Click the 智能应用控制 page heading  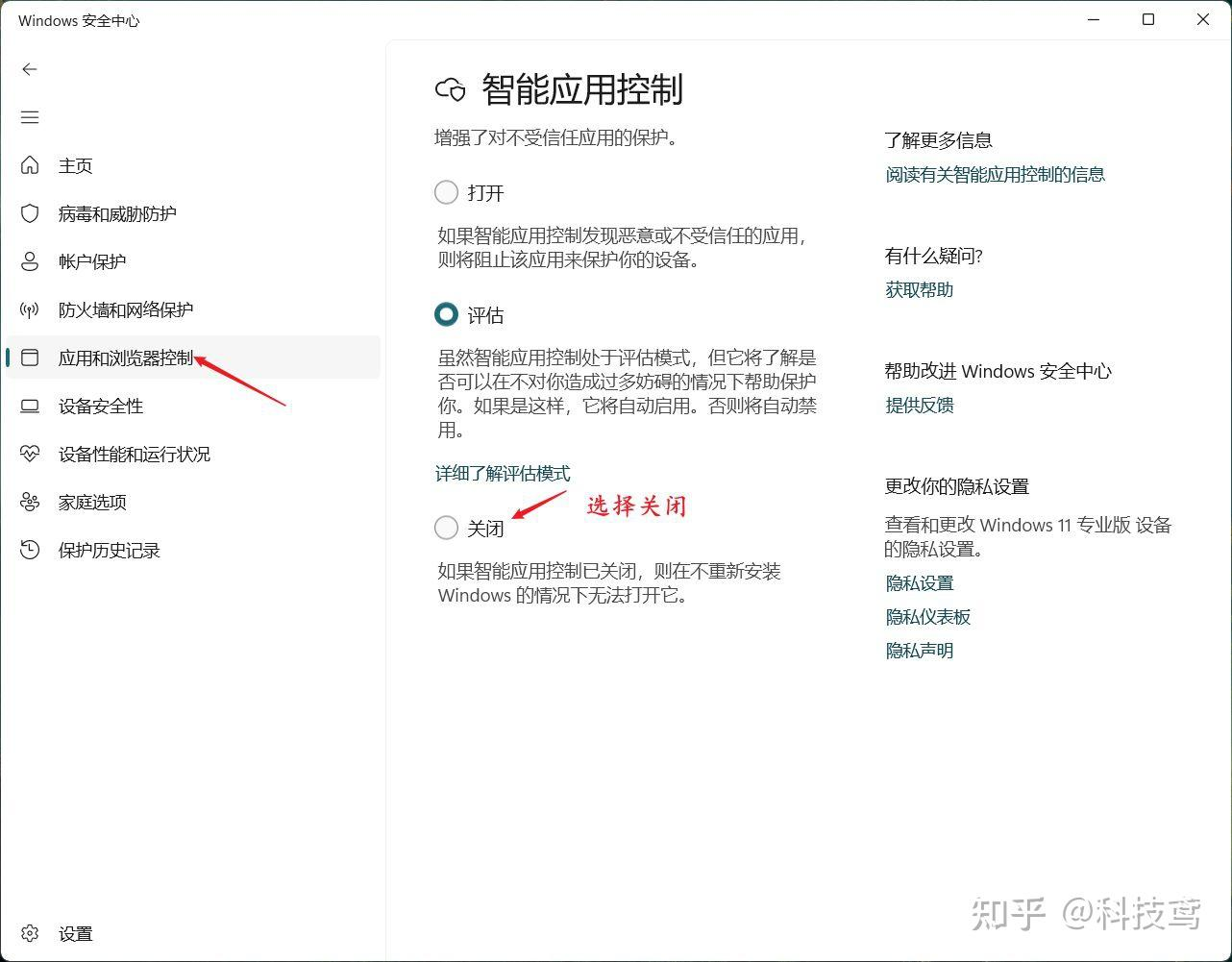582,89
